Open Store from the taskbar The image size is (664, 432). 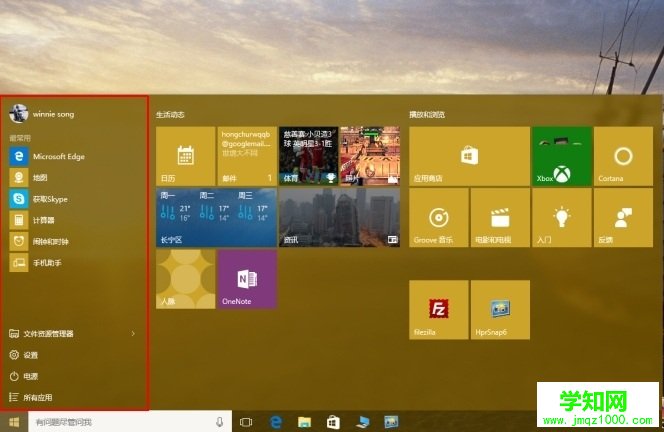(333, 422)
